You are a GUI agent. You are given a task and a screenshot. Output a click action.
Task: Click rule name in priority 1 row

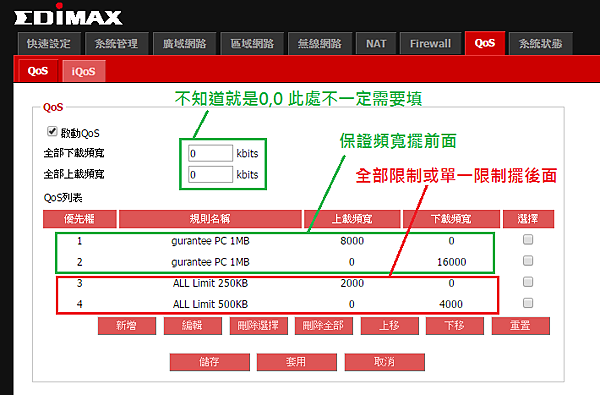(x=210, y=241)
